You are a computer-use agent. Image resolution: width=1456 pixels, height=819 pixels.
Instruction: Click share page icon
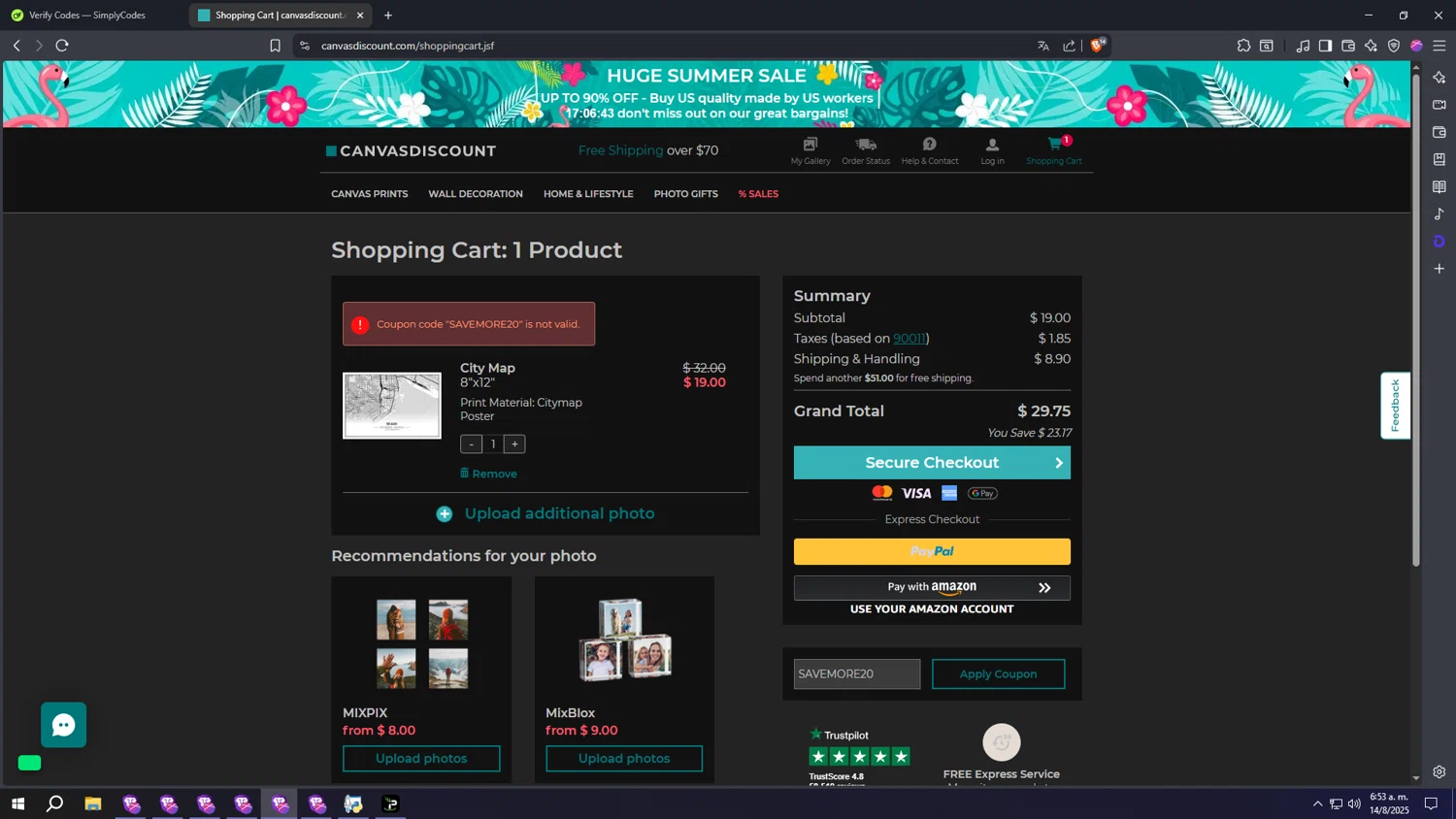point(1070,46)
